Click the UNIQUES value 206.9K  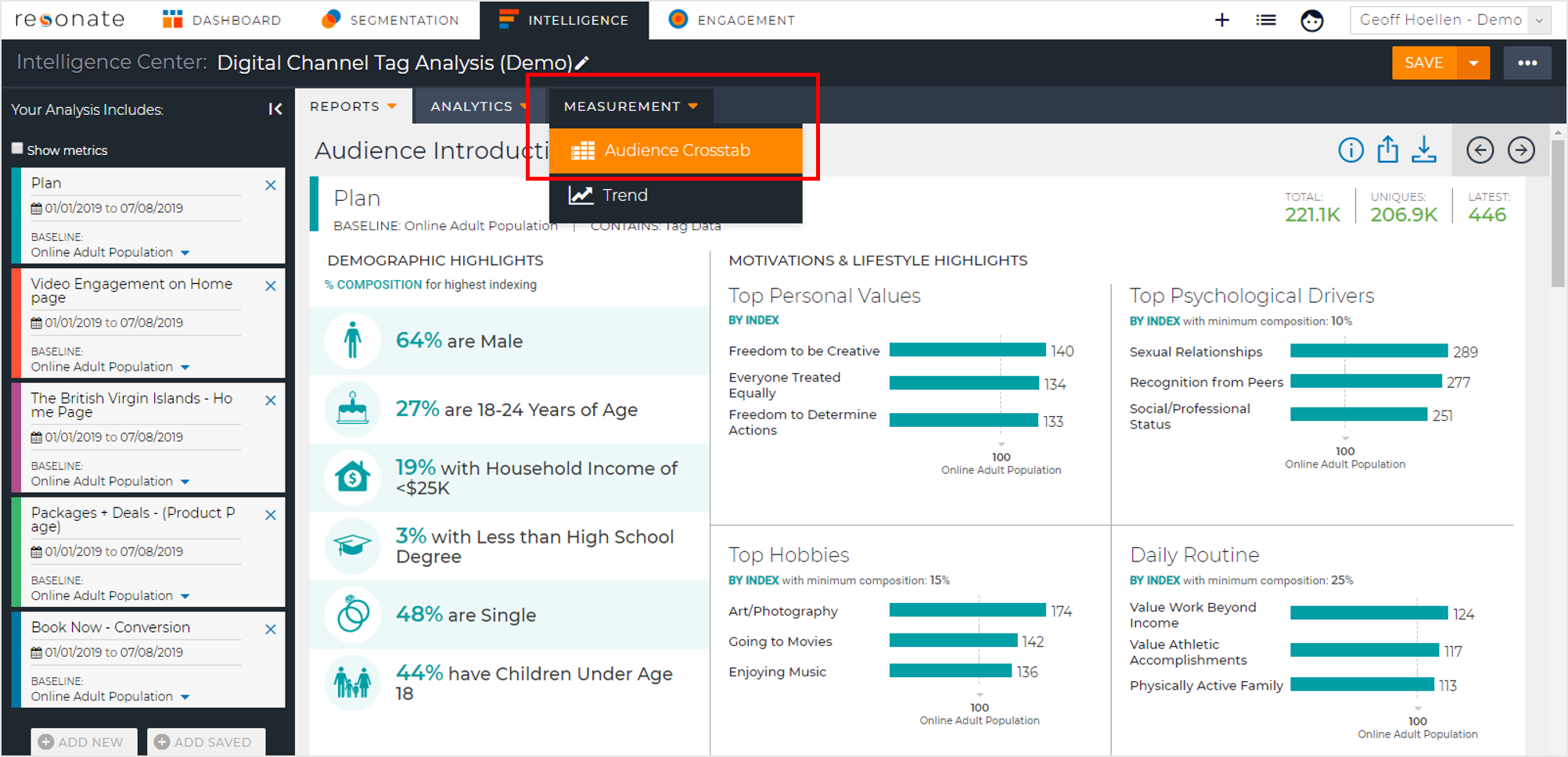coord(1404,215)
